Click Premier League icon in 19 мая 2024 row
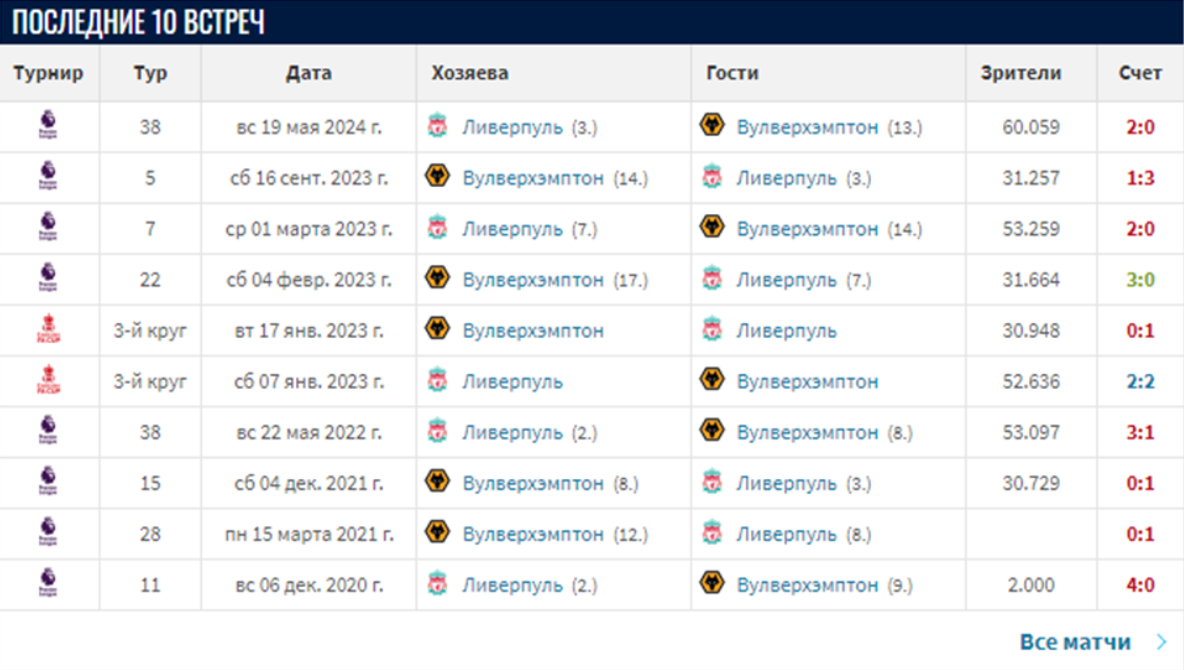 pyautogui.click(x=48, y=126)
